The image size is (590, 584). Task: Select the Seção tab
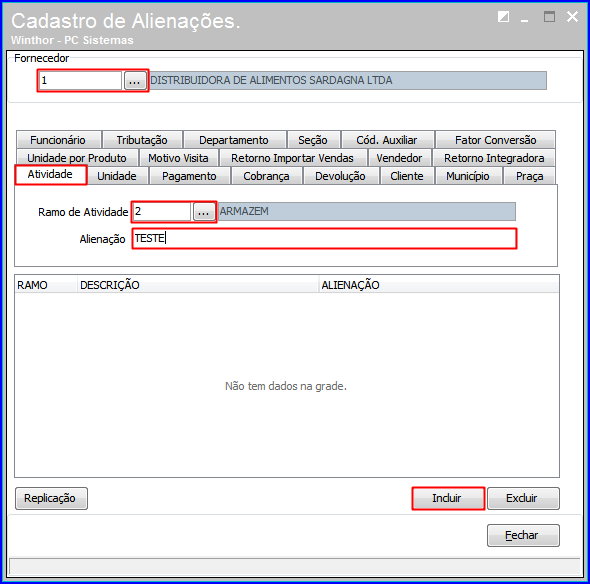(313, 140)
